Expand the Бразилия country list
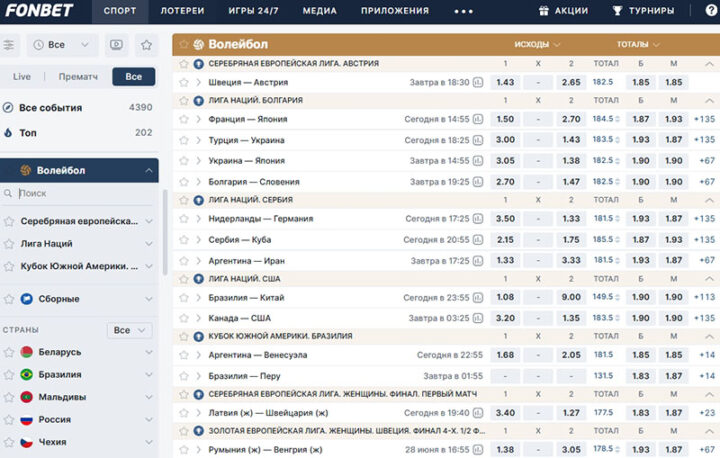Viewport: 720px width, 458px height. point(149,374)
